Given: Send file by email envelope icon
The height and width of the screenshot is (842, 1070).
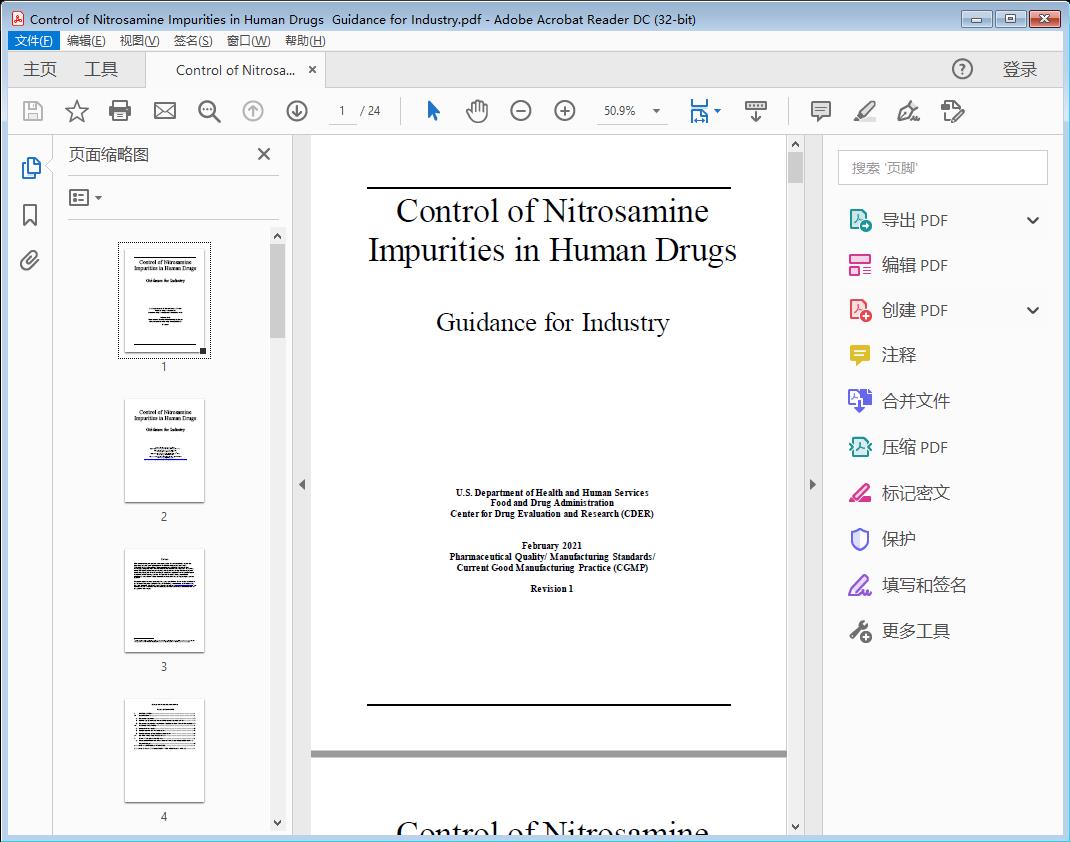Looking at the screenshot, I should coord(164,111).
